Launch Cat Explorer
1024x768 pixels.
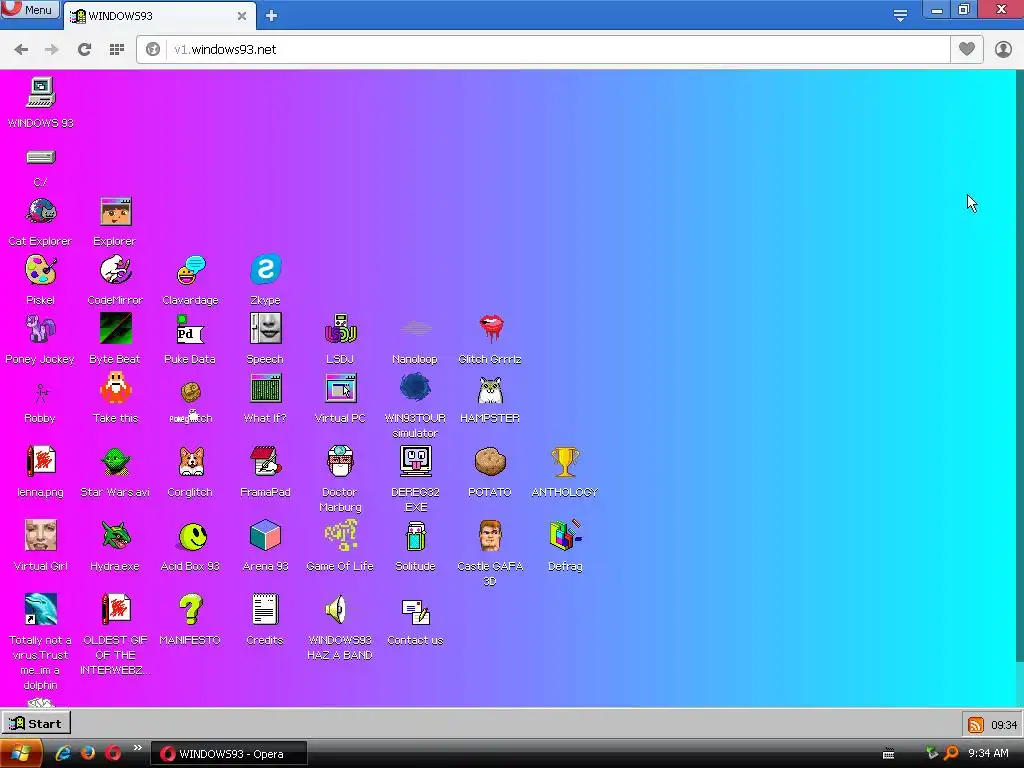(x=40, y=212)
